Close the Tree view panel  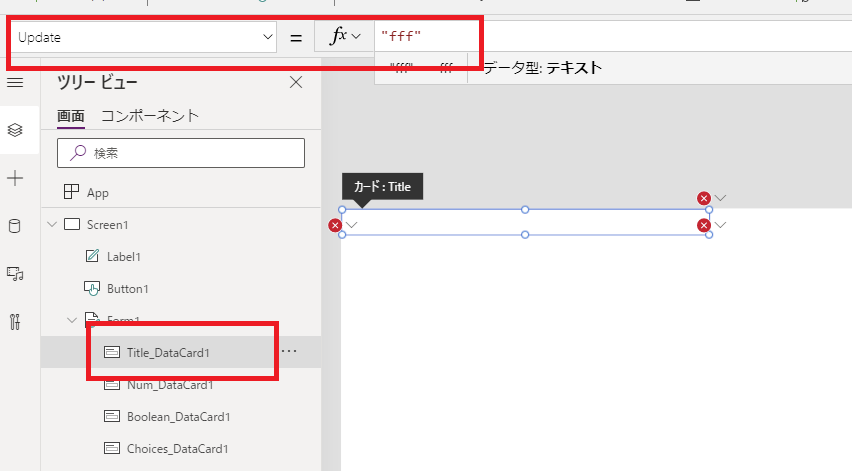(x=296, y=82)
